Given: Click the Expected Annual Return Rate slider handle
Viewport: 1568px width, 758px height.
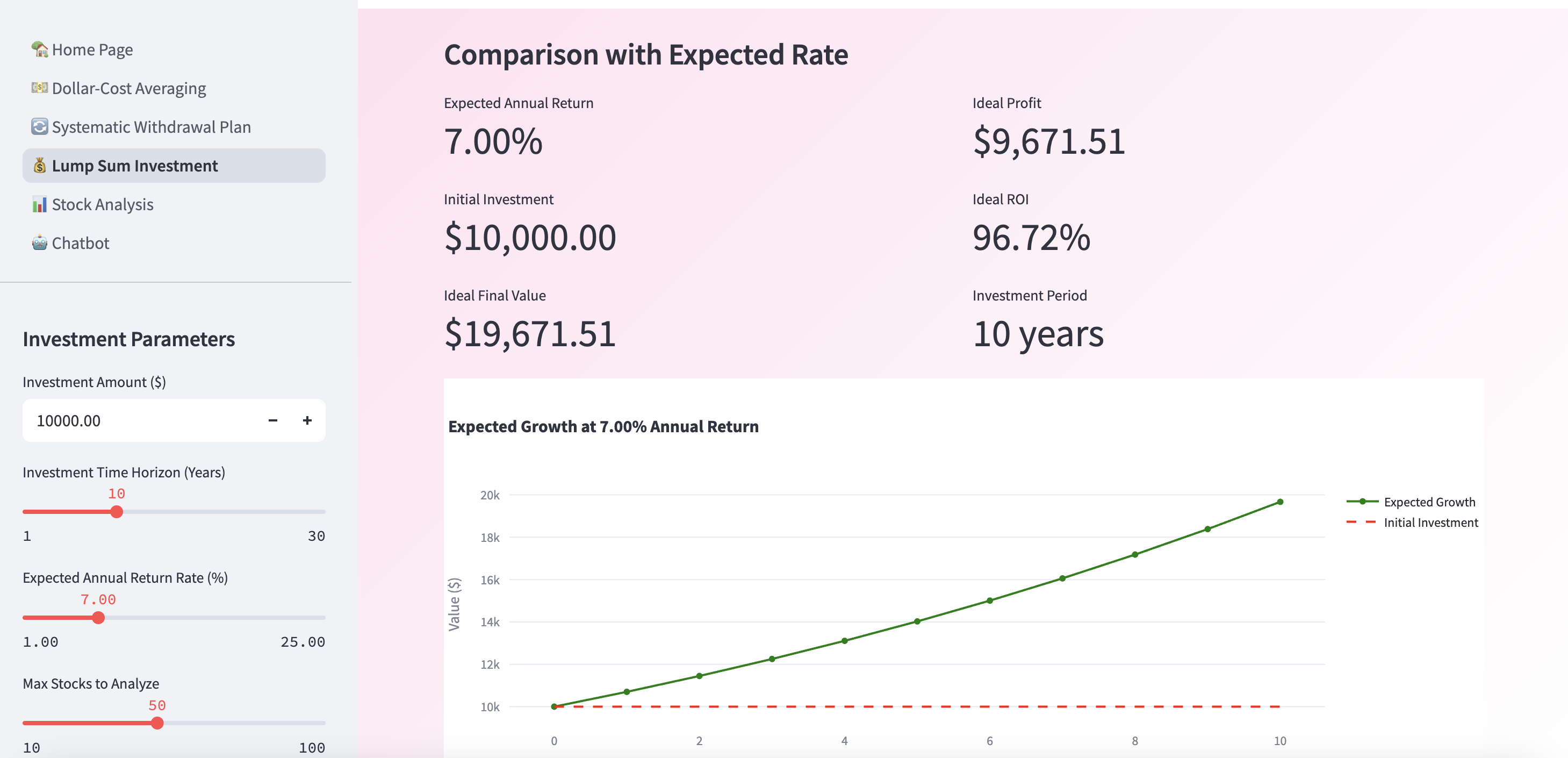Looking at the screenshot, I should pos(99,618).
